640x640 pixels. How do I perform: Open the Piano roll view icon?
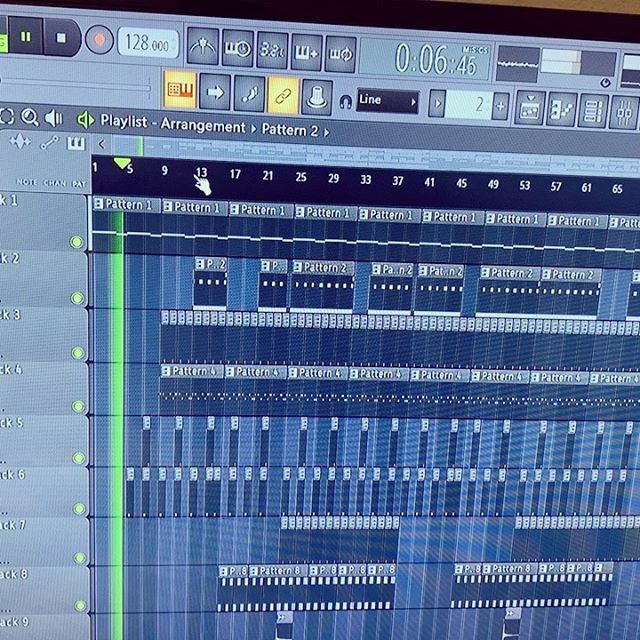tap(562, 109)
